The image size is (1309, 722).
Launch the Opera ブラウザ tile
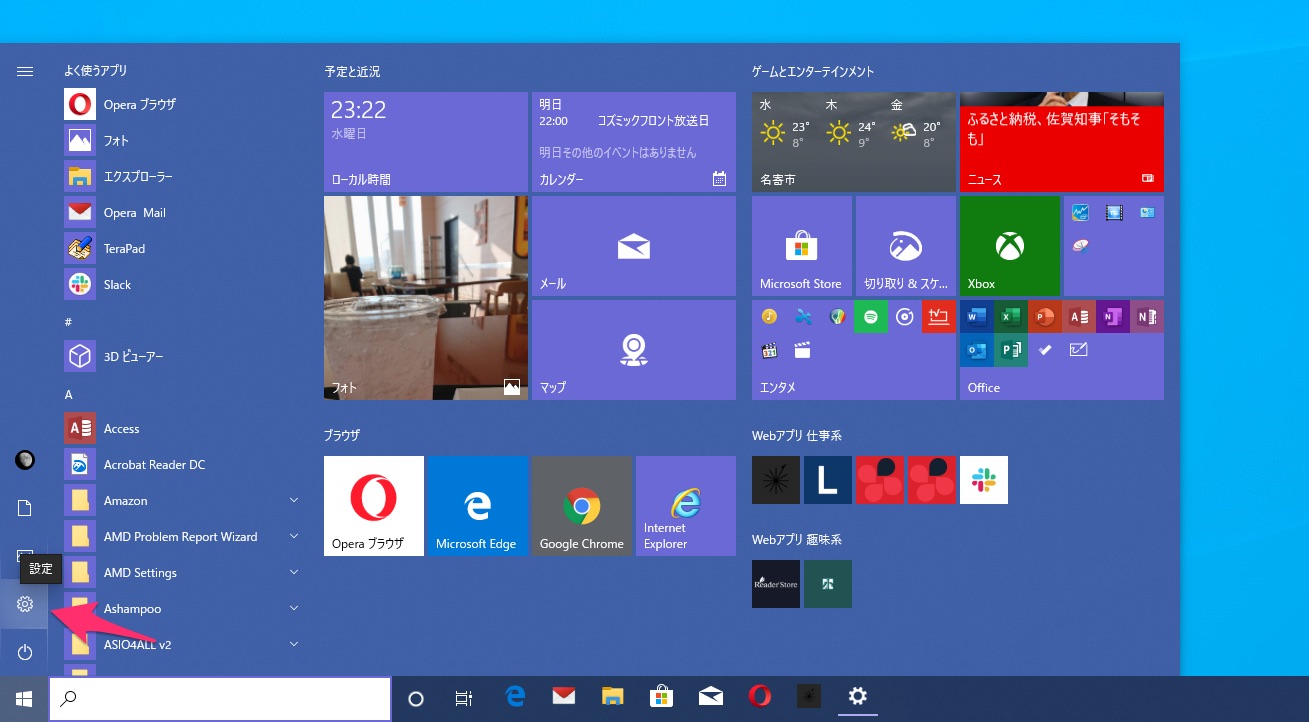(374, 506)
